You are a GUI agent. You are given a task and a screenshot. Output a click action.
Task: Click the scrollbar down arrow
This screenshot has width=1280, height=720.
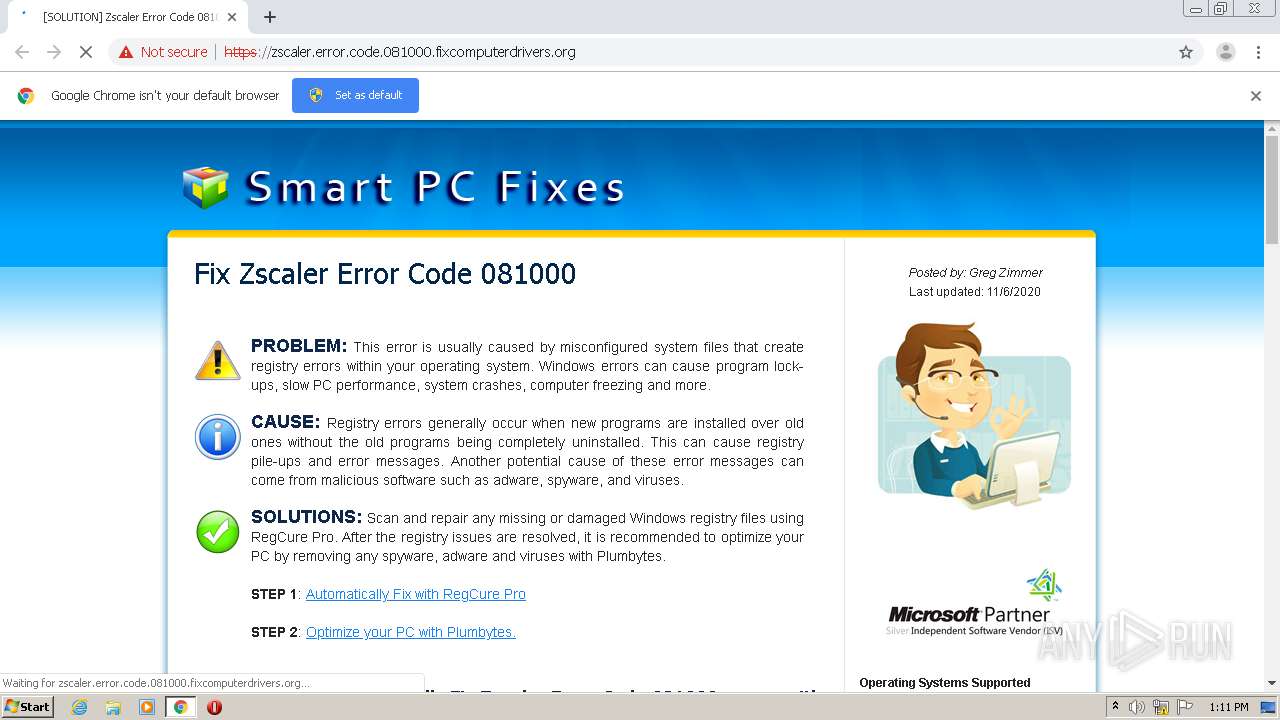click(1272, 683)
